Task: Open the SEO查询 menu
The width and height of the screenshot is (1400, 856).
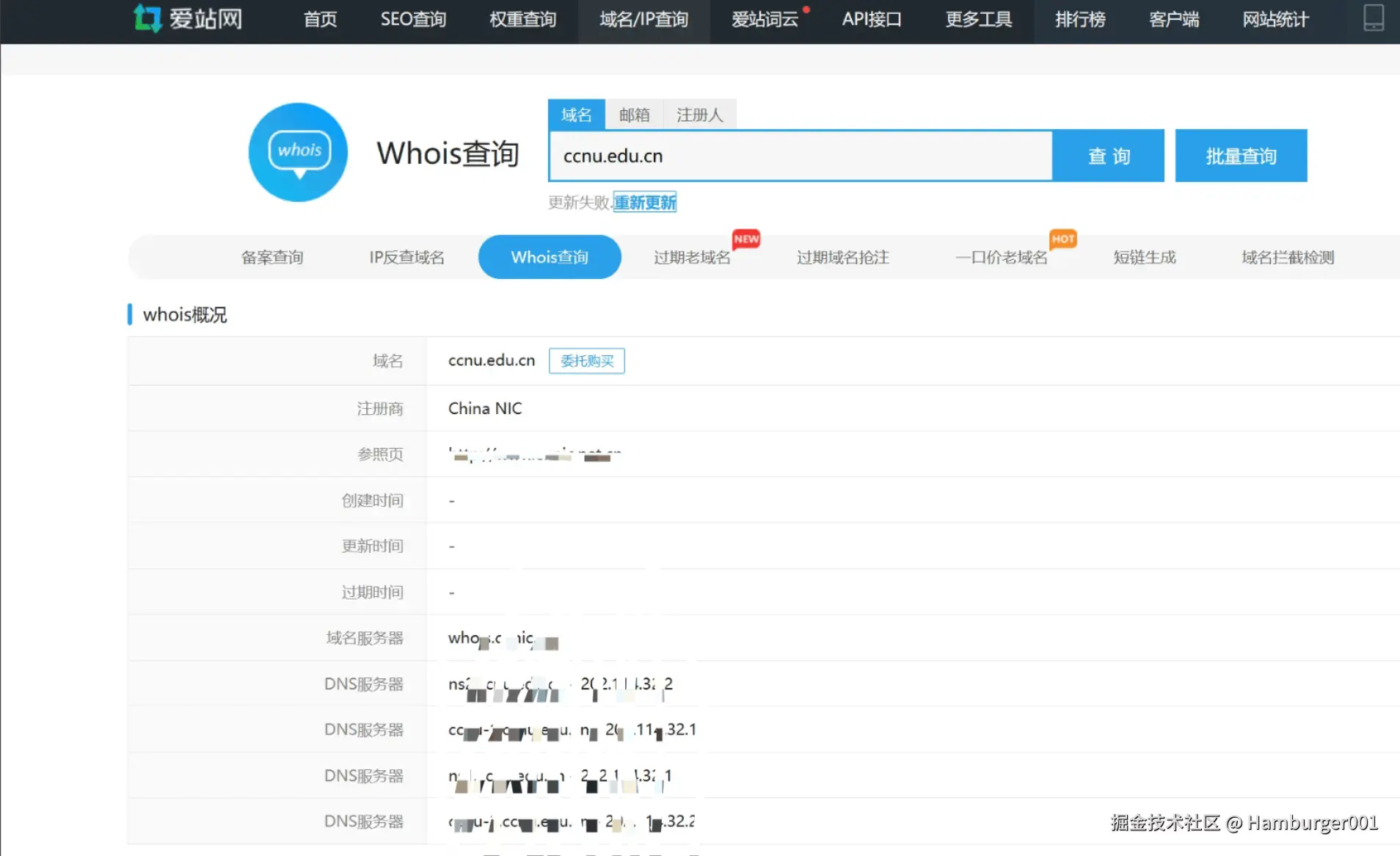Action: [x=413, y=19]
